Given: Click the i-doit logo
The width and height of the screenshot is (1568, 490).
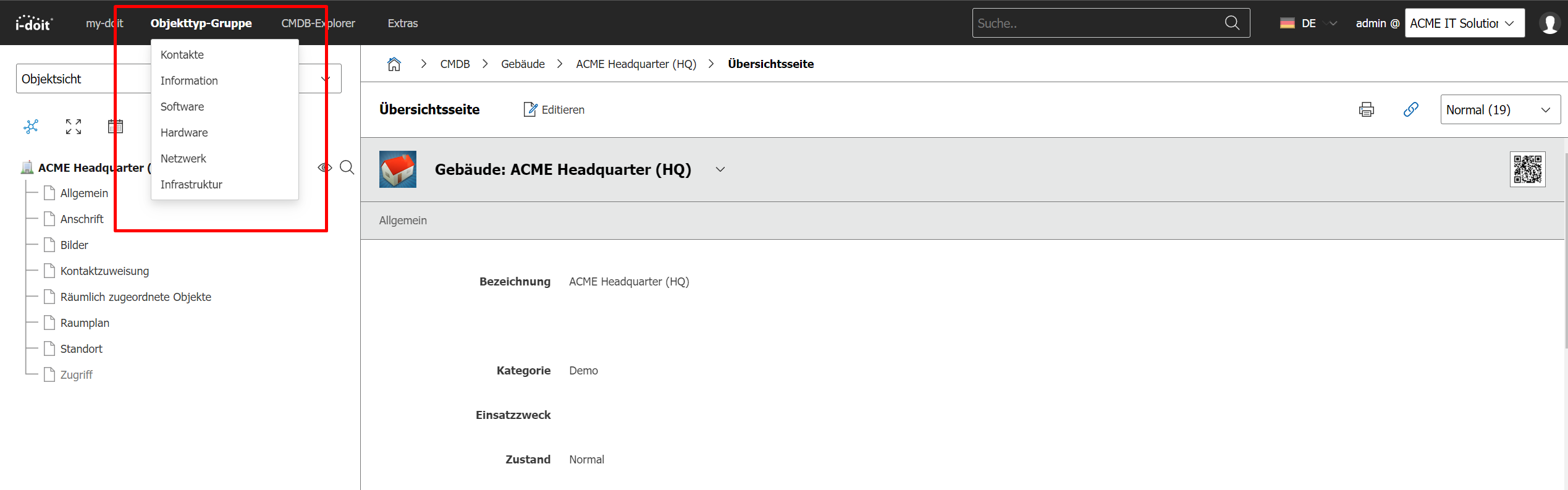Looking at the screenshot, I should point(34,23).
